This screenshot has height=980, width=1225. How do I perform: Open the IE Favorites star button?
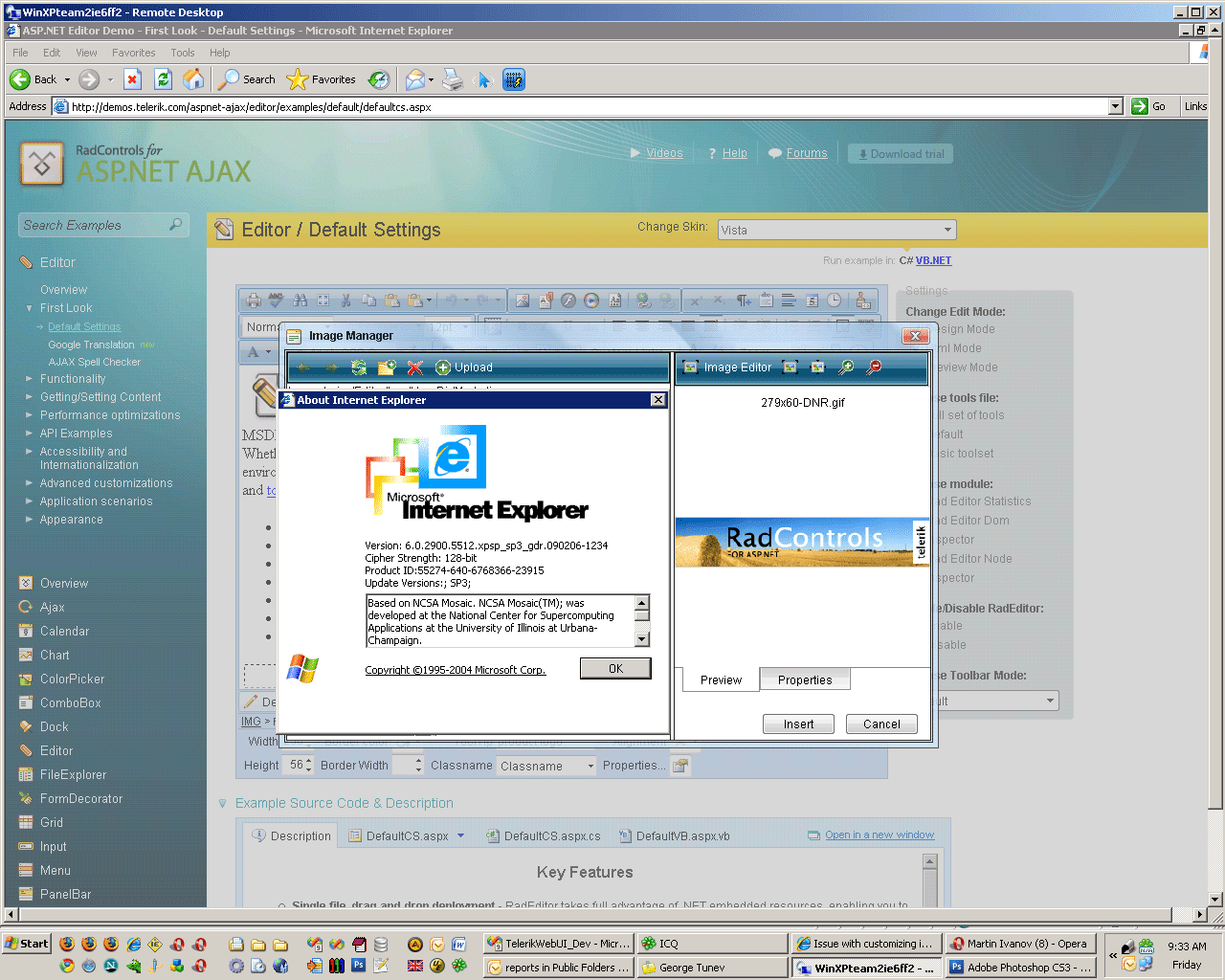pyautogui.click(x=322, y=79)
